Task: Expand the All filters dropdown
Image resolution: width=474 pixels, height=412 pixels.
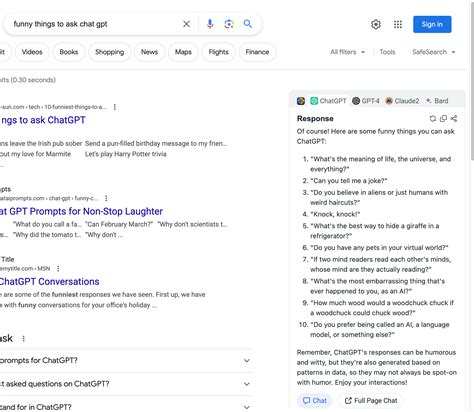Action: pyautogui.click(x=348, y=52)
